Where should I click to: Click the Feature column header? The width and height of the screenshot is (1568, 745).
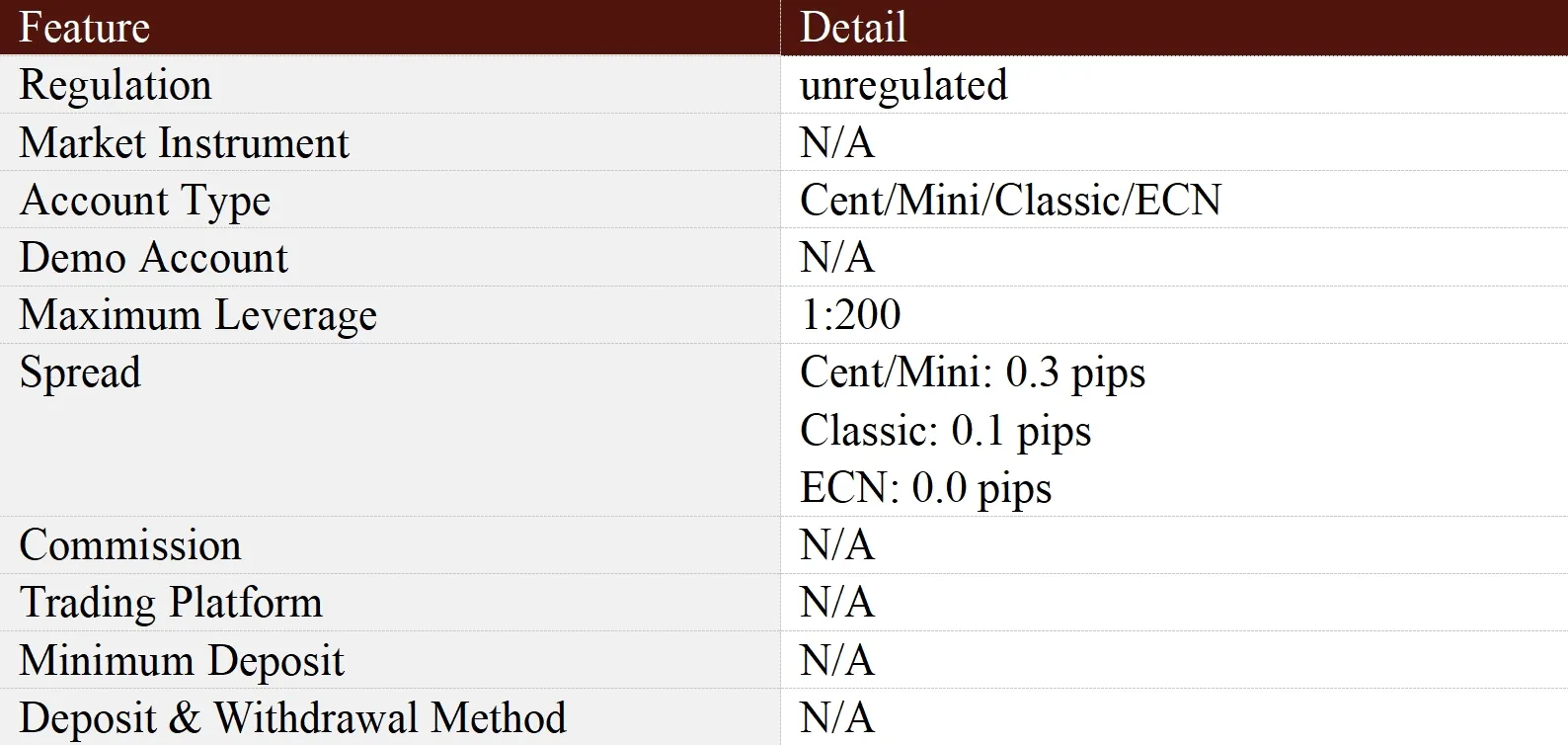[85, 27]
